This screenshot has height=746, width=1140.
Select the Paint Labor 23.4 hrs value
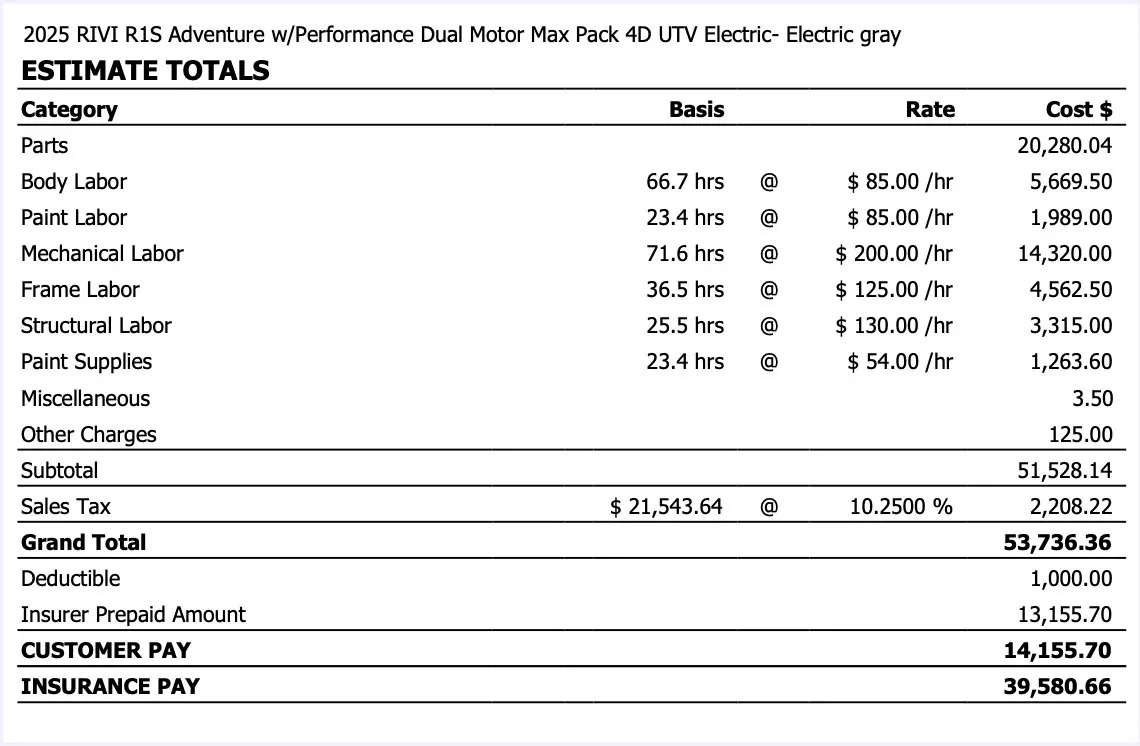tap(684, 218)
